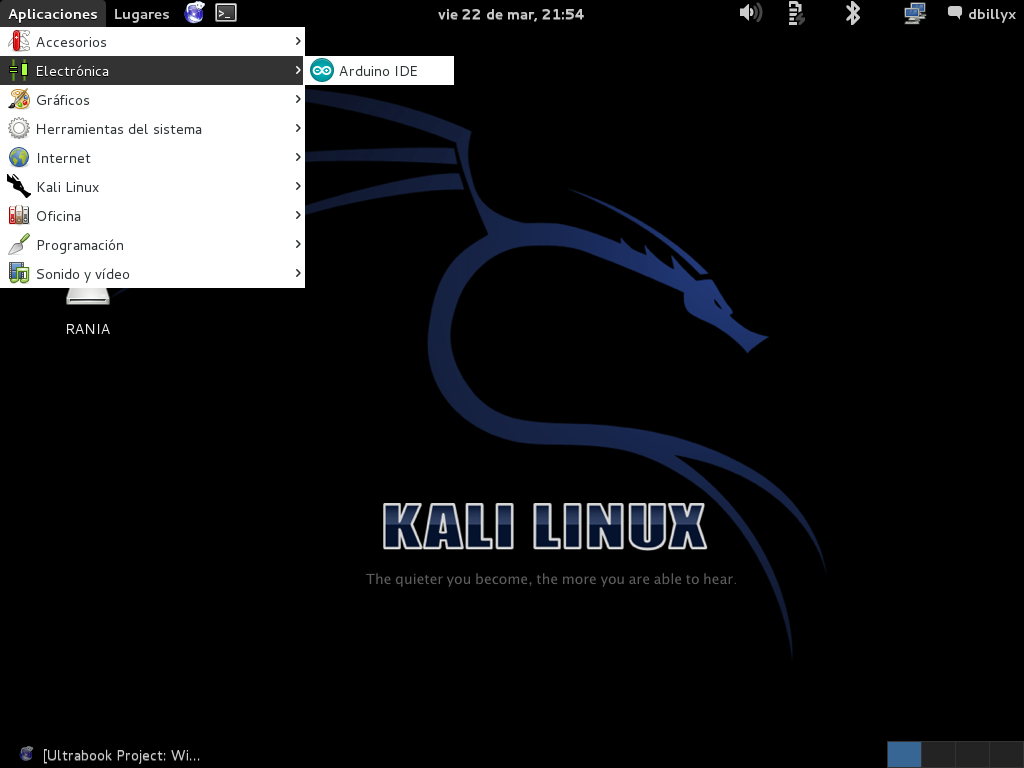Expand the Programación submenu arrow
The image size is (1024, 768).
pyautogui.click(x=297, y=245)
